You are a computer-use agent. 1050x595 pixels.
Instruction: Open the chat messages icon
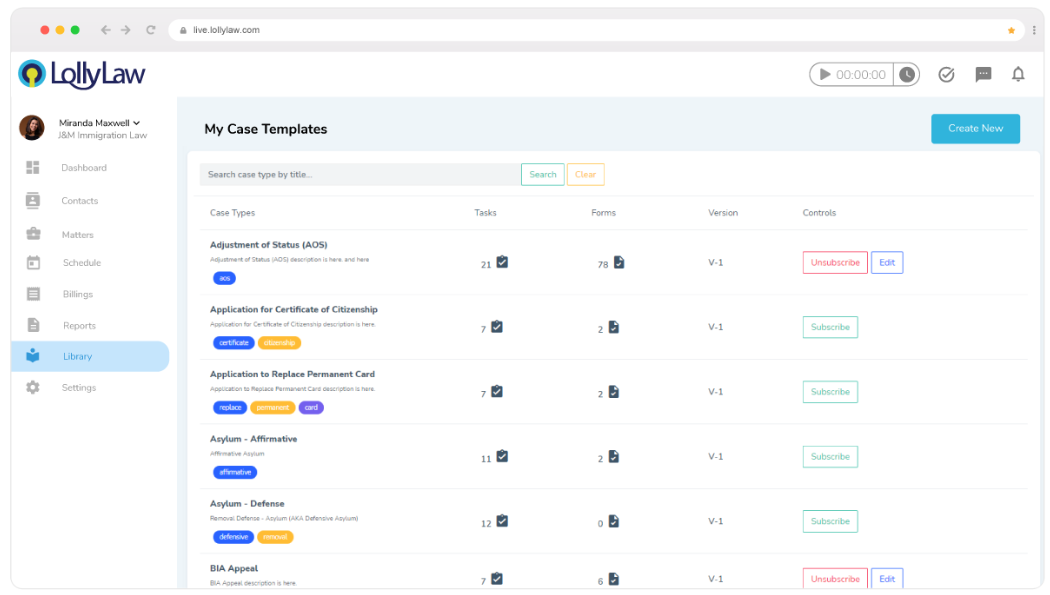983,74
